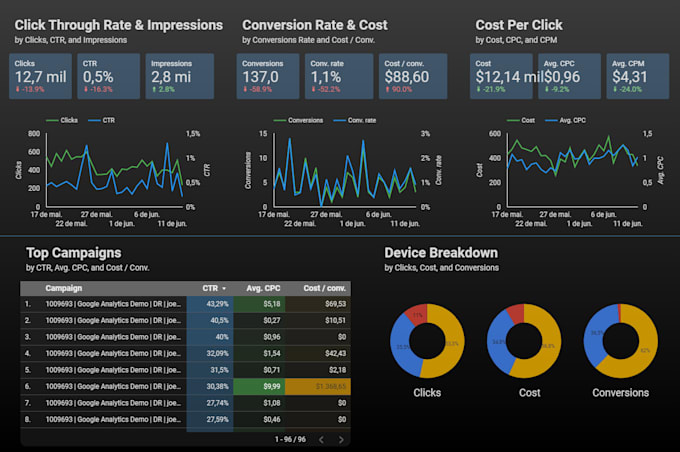Viewport: 680px width, 452px height.
Task: Select the Cost / conv. scorecard $88,60
Action: coord(413,76)
